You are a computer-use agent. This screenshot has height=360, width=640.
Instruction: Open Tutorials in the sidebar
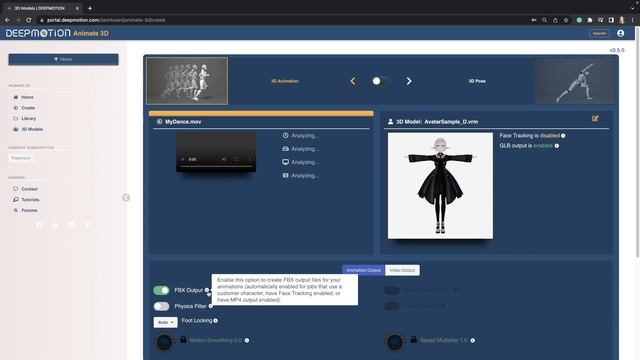click(x=30, y=200)
